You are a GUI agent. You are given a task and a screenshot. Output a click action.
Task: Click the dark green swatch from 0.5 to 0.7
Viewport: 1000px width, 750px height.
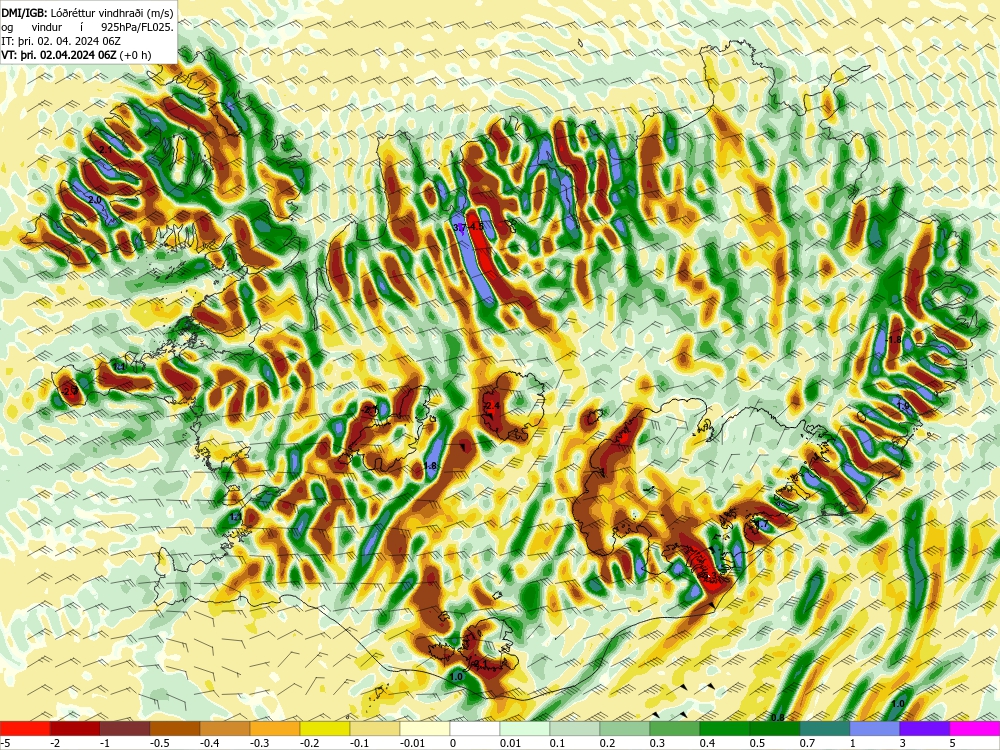(x=775, y=728)
